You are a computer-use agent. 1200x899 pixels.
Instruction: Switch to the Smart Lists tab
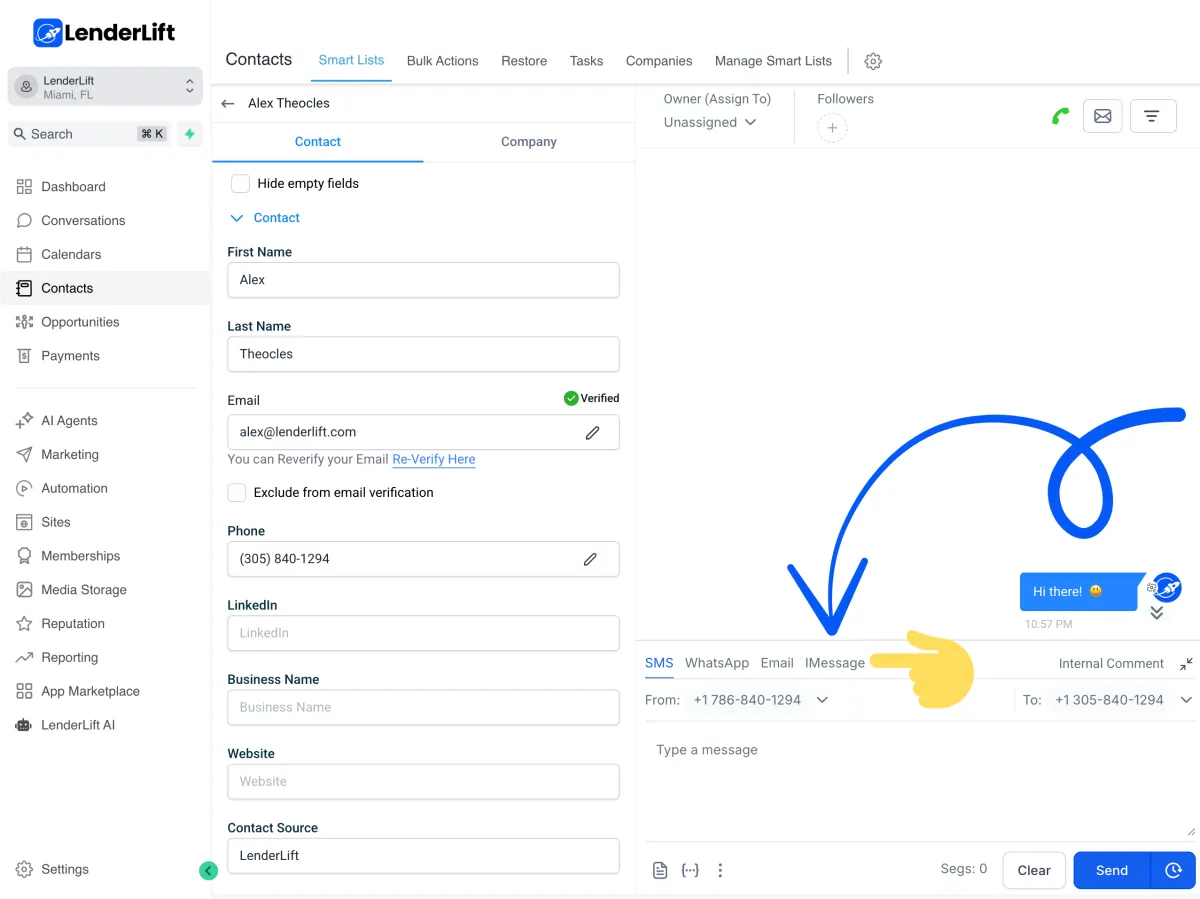click(351, 61)
